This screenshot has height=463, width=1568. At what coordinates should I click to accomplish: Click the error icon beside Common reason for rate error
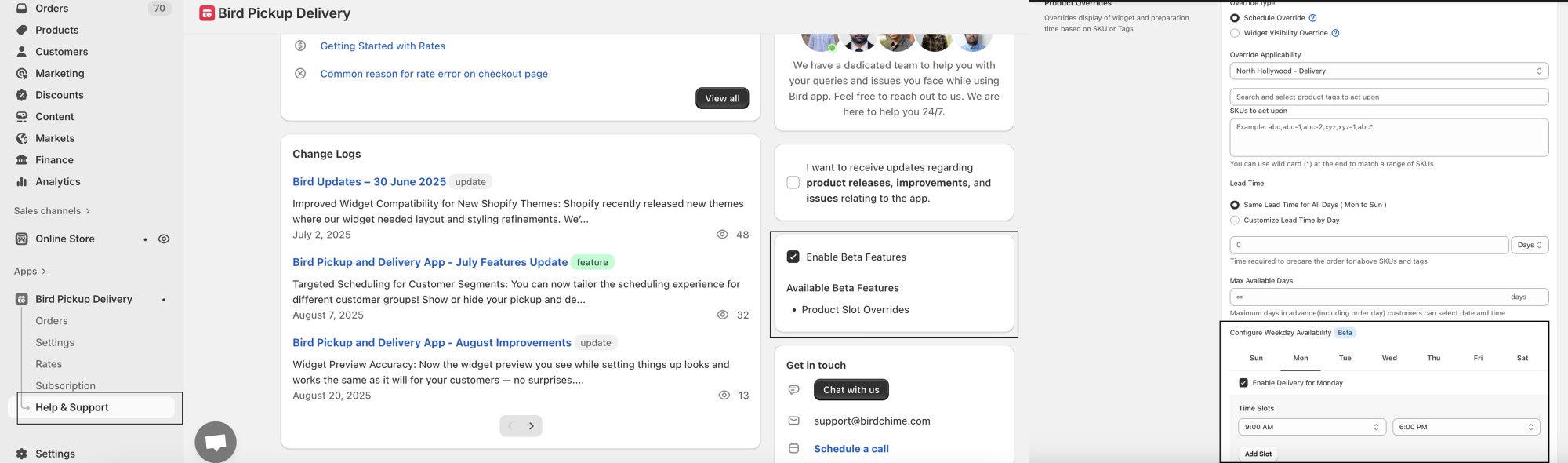(x=300, y=73)
